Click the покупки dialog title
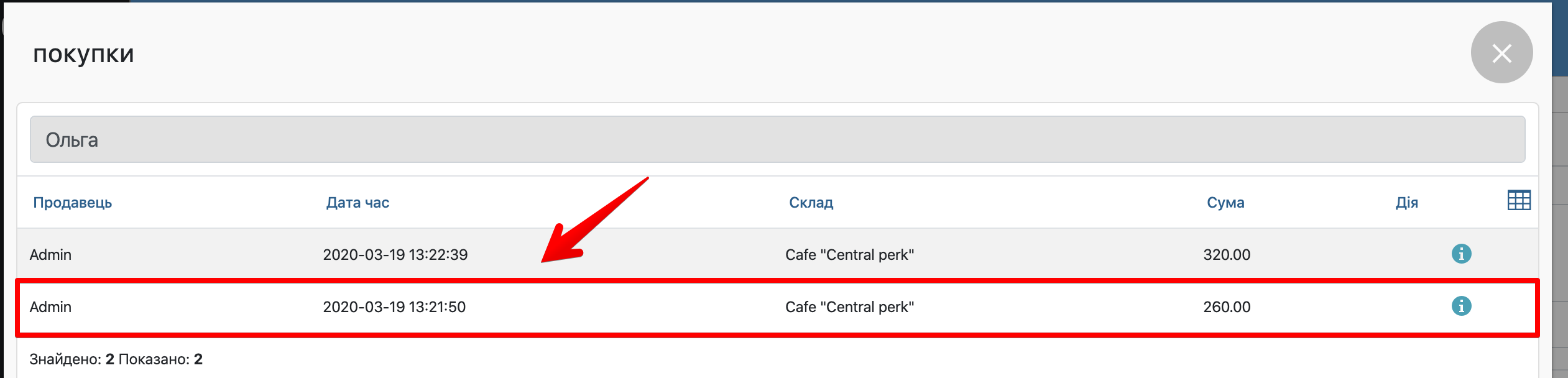 pos(83,54)
